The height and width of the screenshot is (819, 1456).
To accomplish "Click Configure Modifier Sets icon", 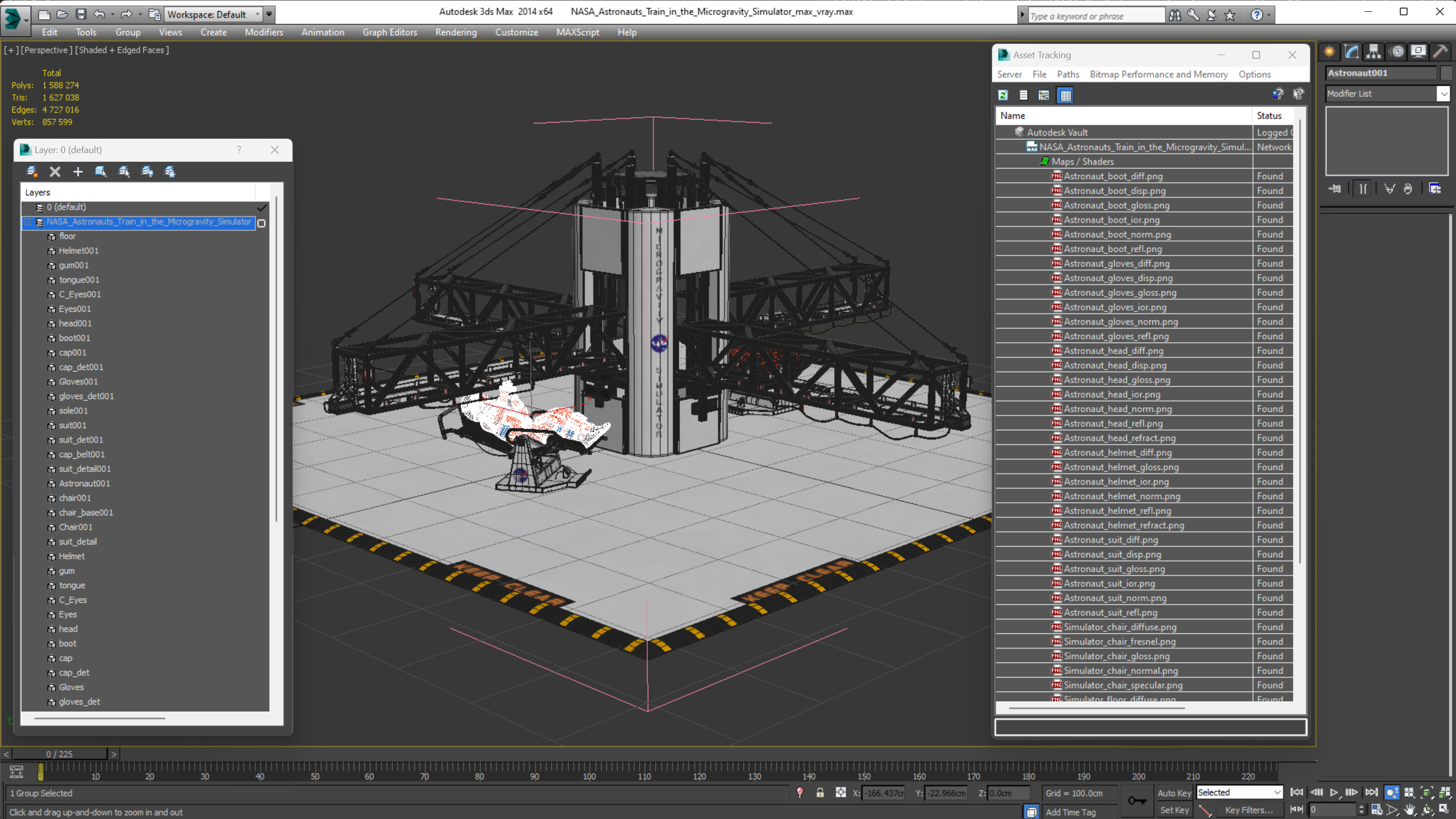I will pyautogui.click(x=1435, y=189).
